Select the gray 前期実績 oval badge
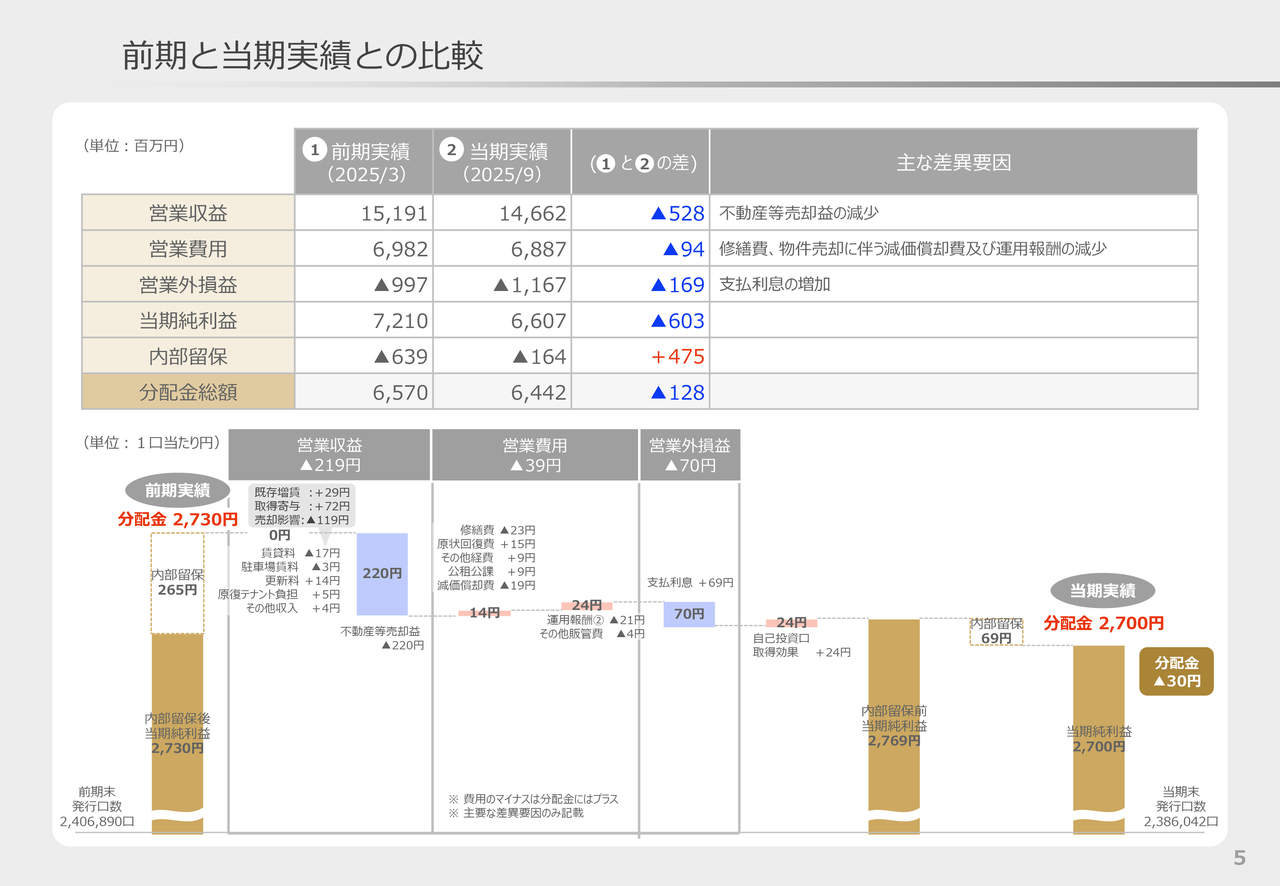The height and width of the screenshot is (886, 1280). (x=177, y=490)
